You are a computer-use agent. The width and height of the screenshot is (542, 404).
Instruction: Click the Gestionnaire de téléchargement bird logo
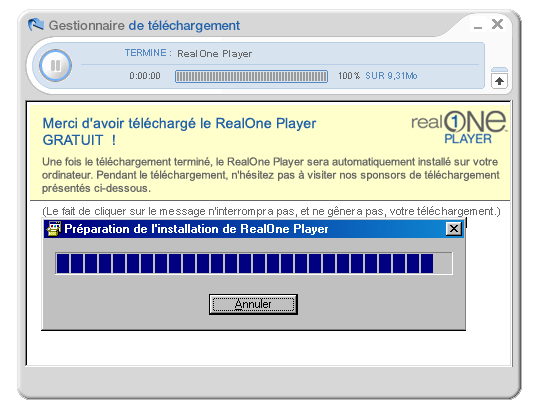pyautogui.click(x=36, y=25)
